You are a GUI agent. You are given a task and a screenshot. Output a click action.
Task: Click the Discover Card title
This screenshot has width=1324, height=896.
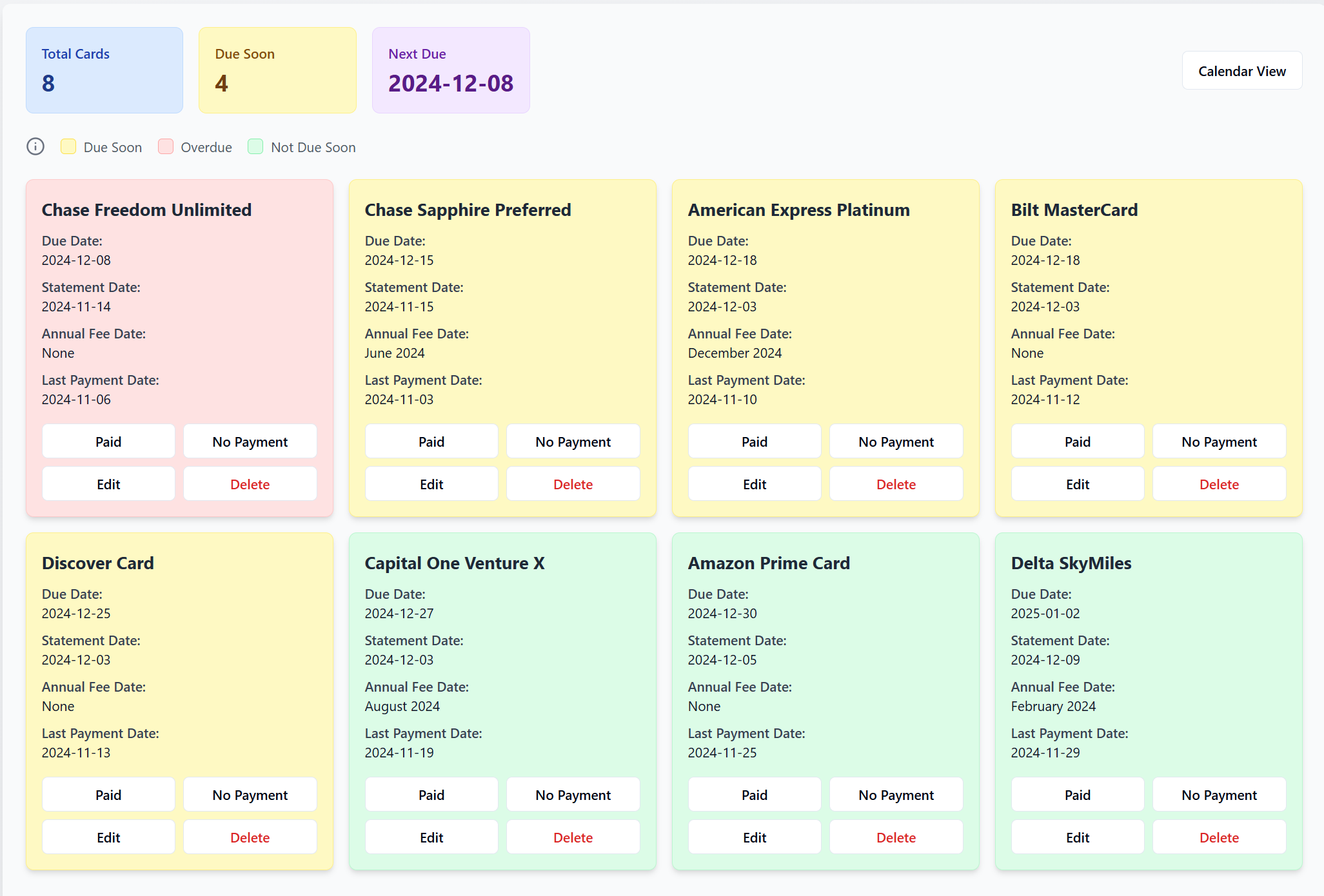98,563
